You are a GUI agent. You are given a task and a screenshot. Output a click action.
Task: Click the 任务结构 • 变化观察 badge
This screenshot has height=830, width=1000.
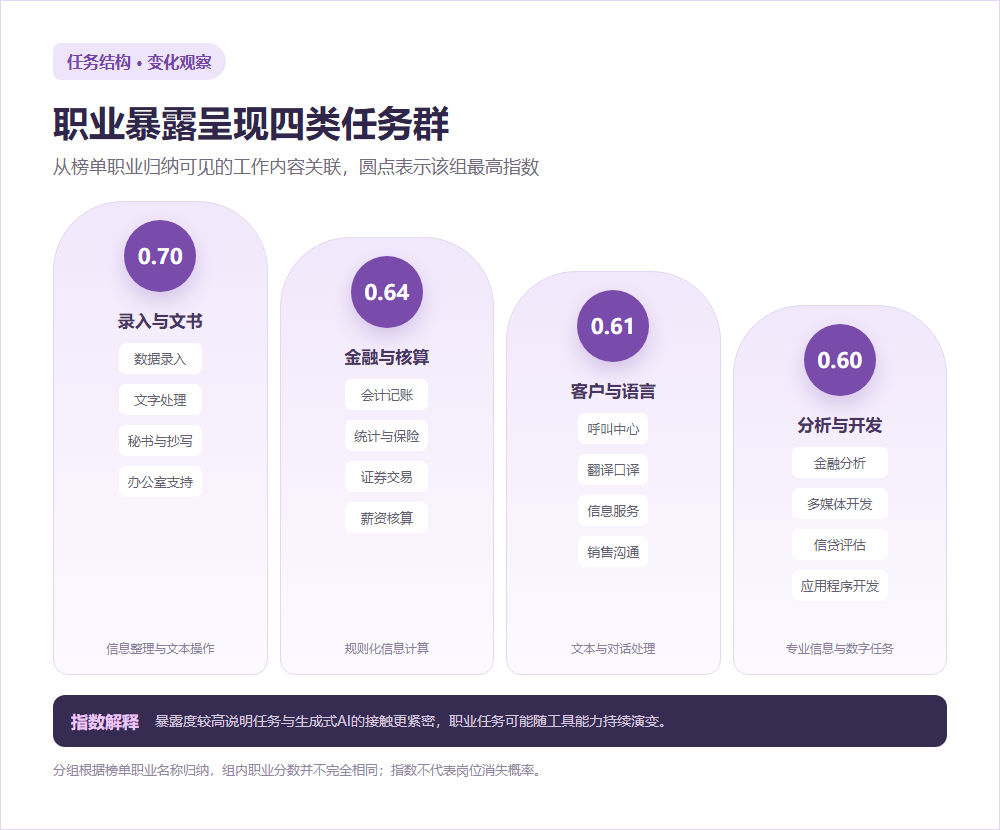pyautogui.click(x=139, y=62)
